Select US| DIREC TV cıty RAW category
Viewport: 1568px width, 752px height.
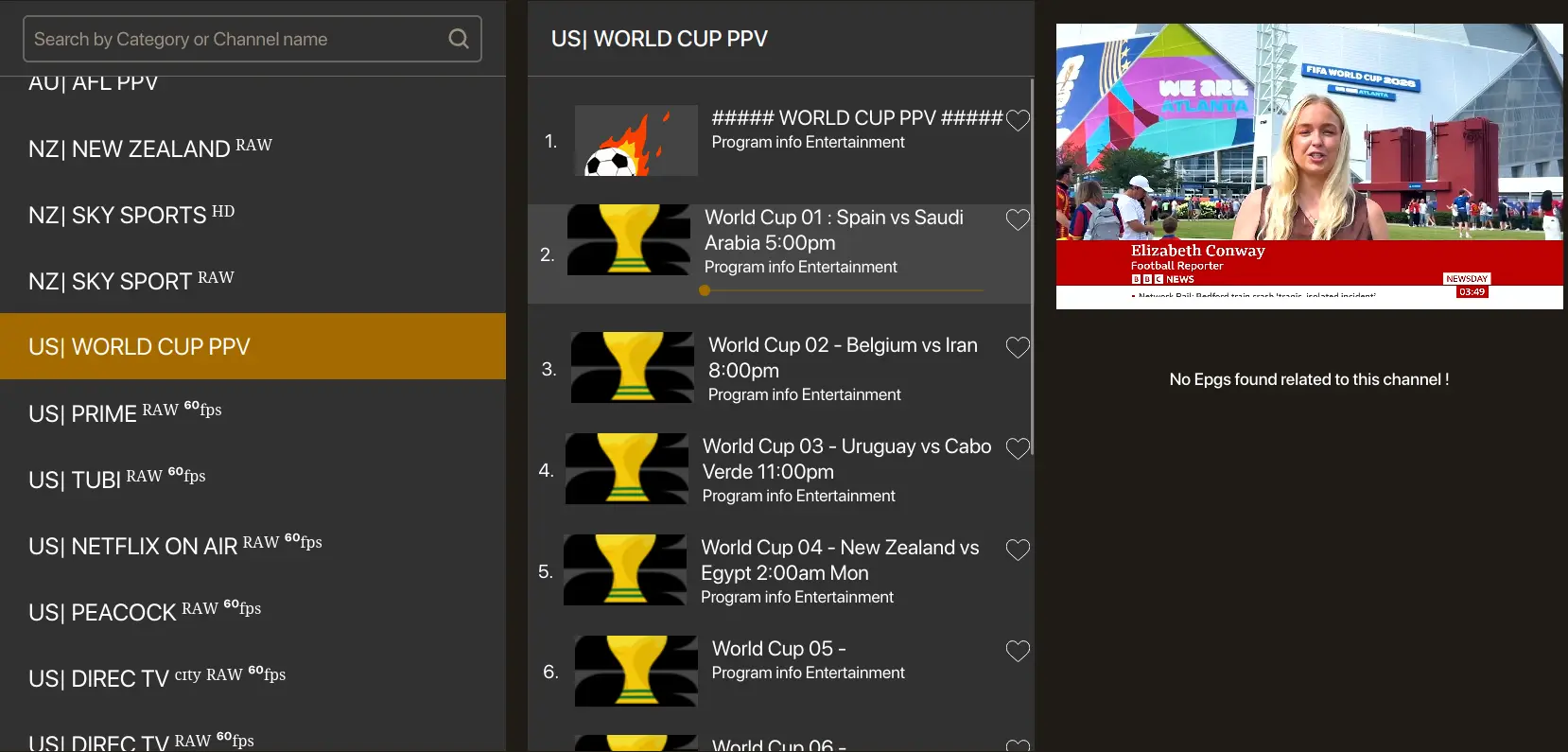pos(253,678)
